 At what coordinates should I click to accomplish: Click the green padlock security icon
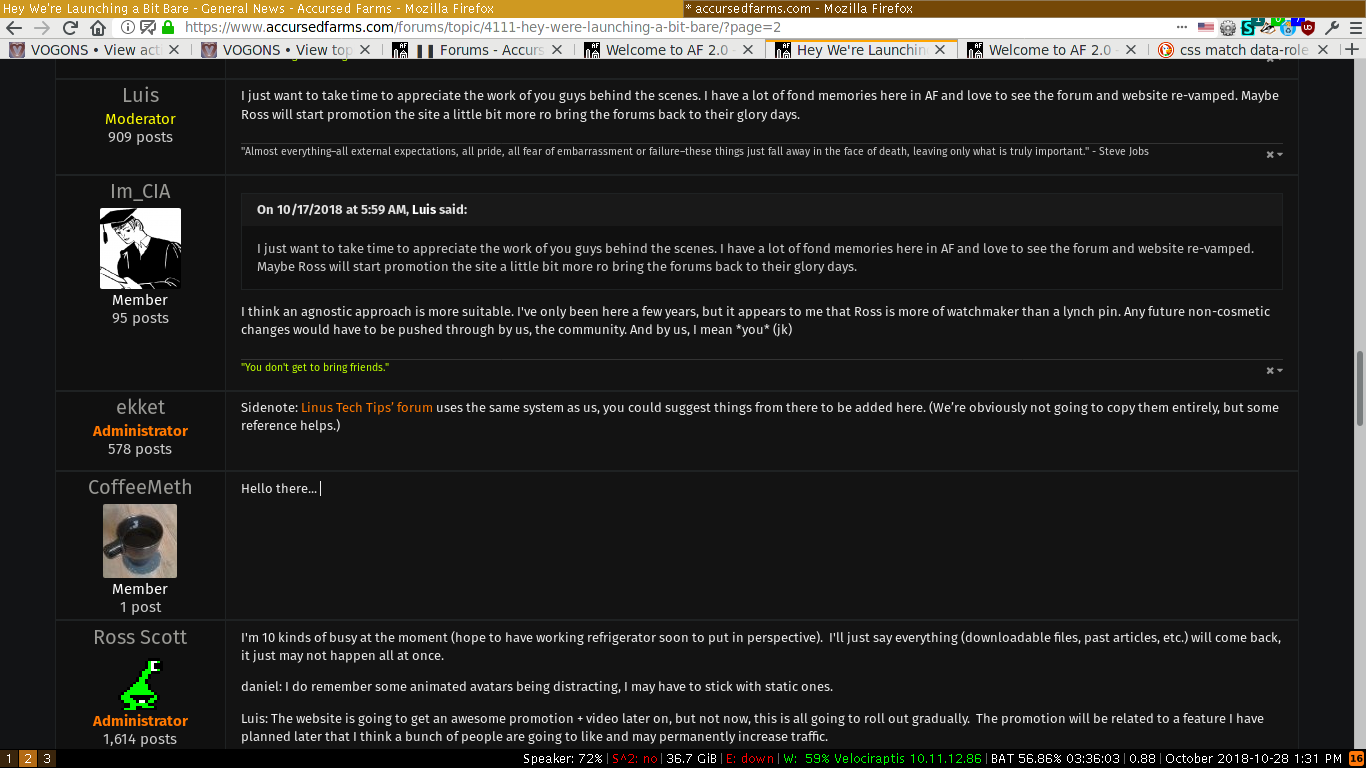coord(167,28)
